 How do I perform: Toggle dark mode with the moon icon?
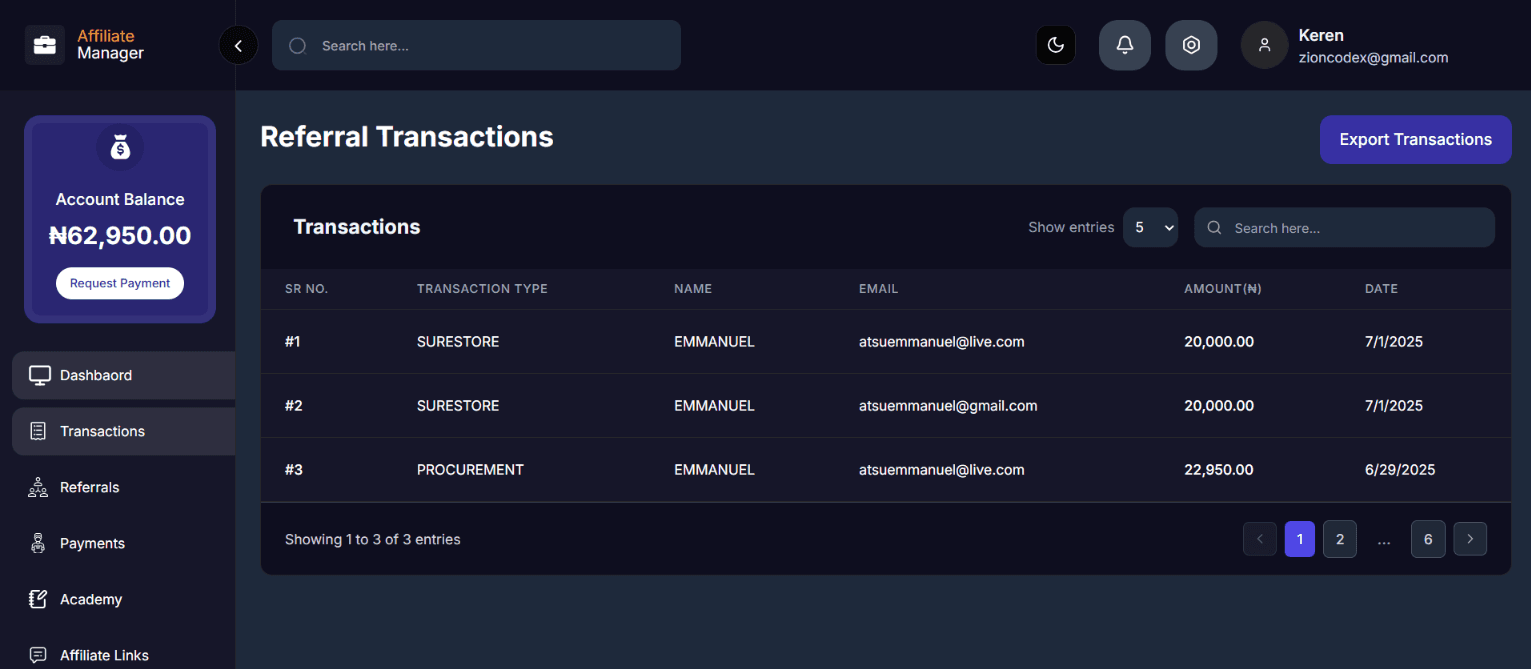[x=1055, y=45]
